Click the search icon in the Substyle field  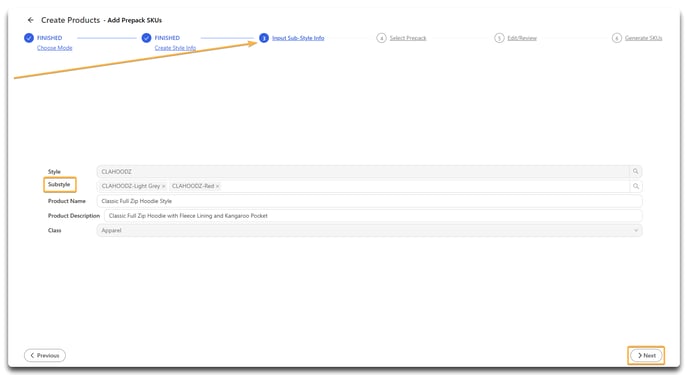point(635,186)
